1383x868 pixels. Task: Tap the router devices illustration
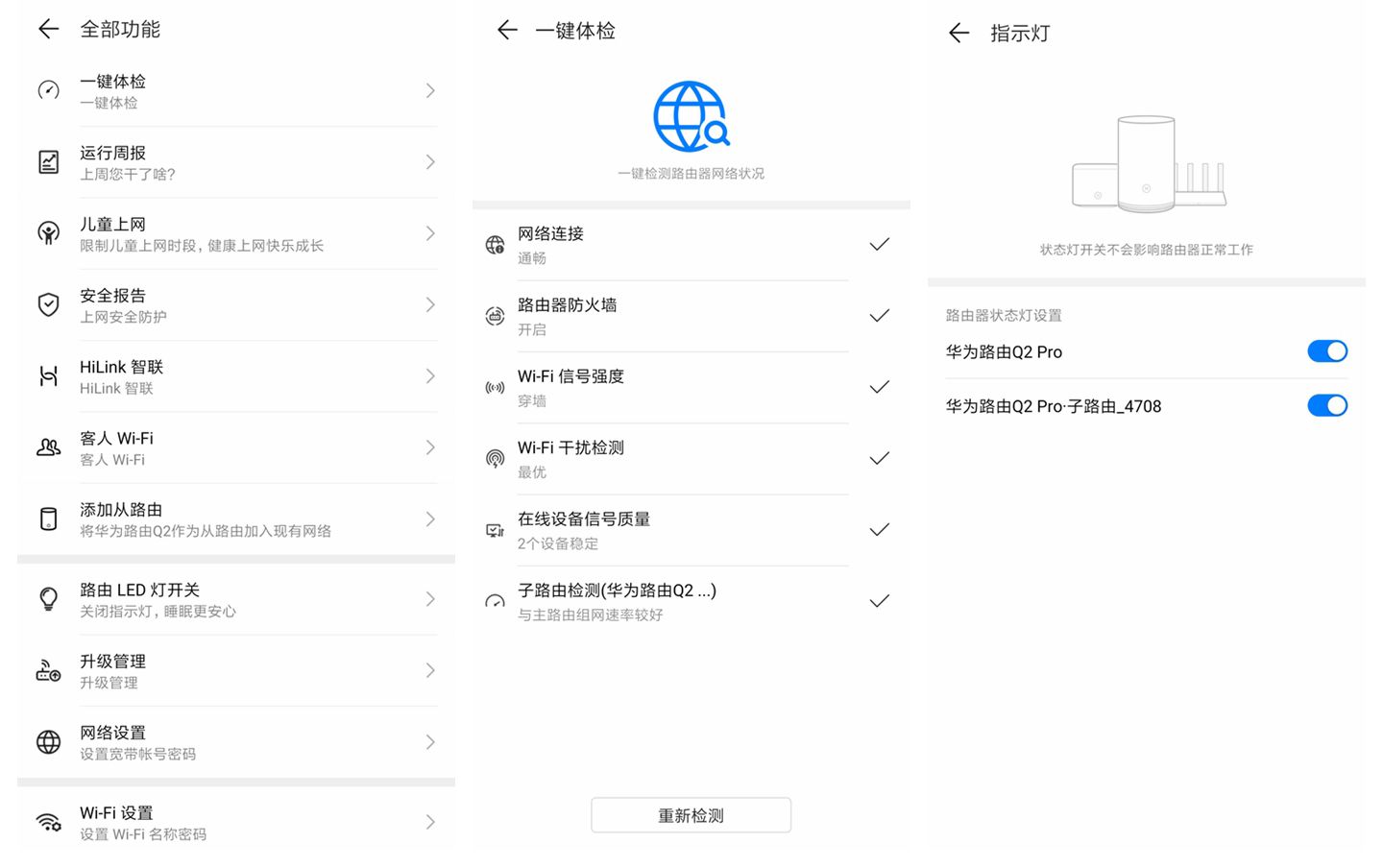[1149, 163]
